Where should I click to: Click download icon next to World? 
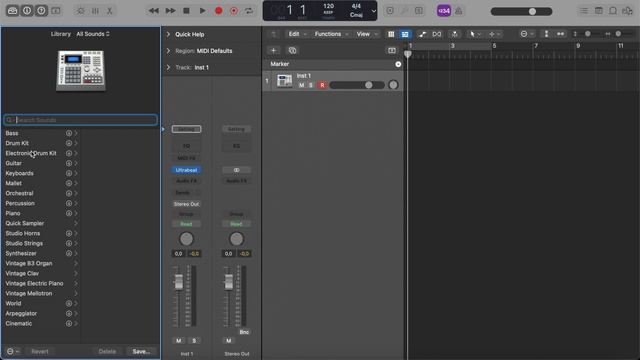(69, 303)
